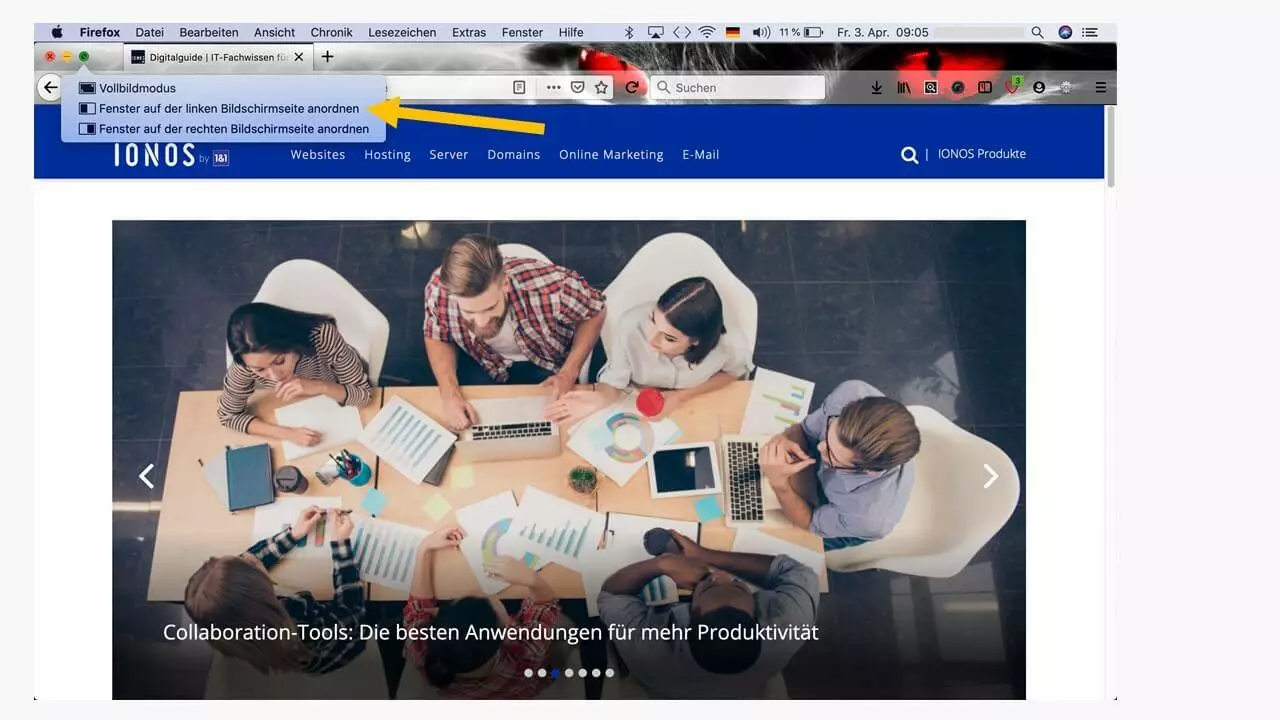
Task: Open the Firefox hamburger menu
Action: 1100,88
